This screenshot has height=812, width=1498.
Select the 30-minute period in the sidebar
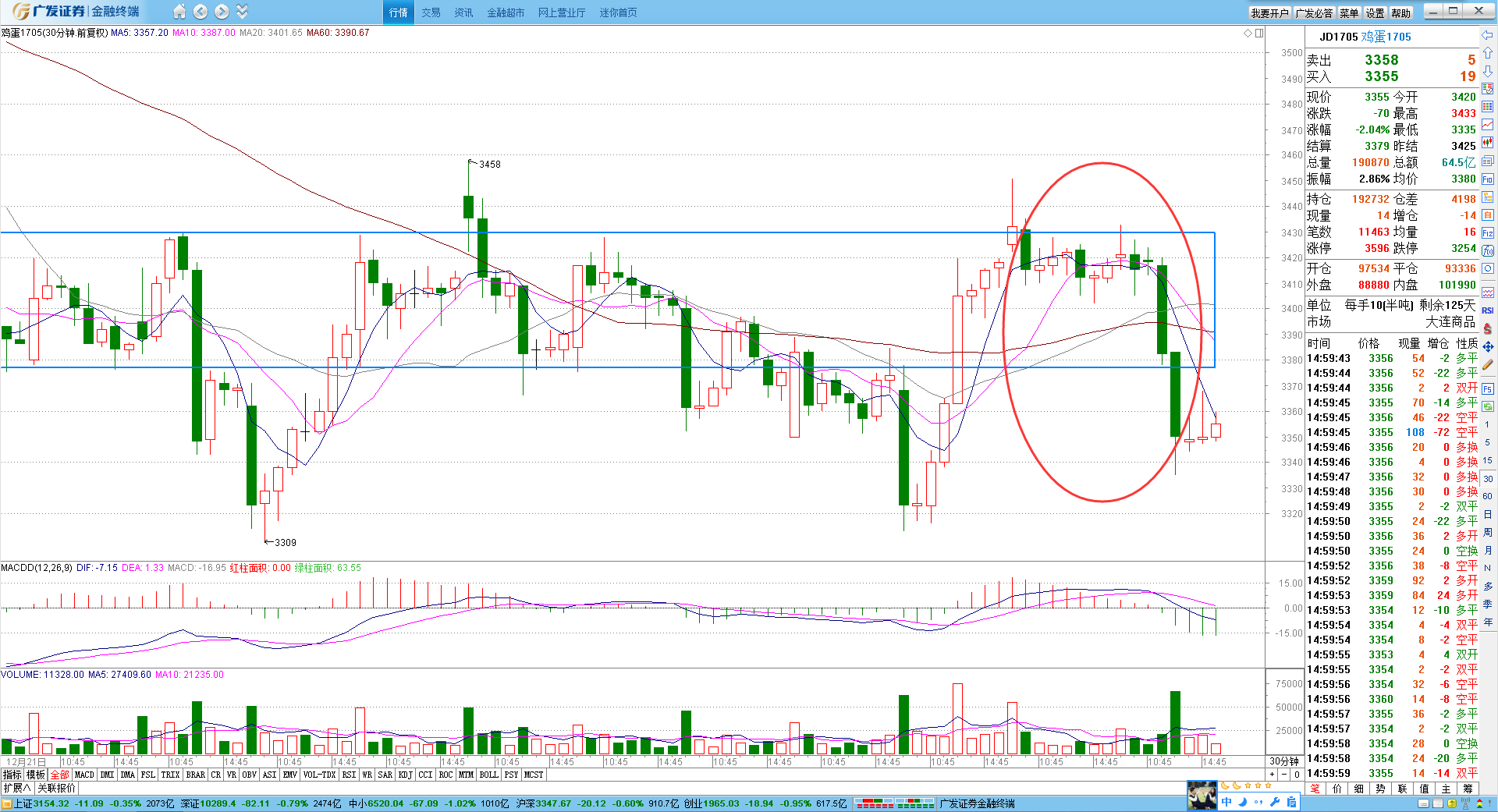tap(1488, 478)
